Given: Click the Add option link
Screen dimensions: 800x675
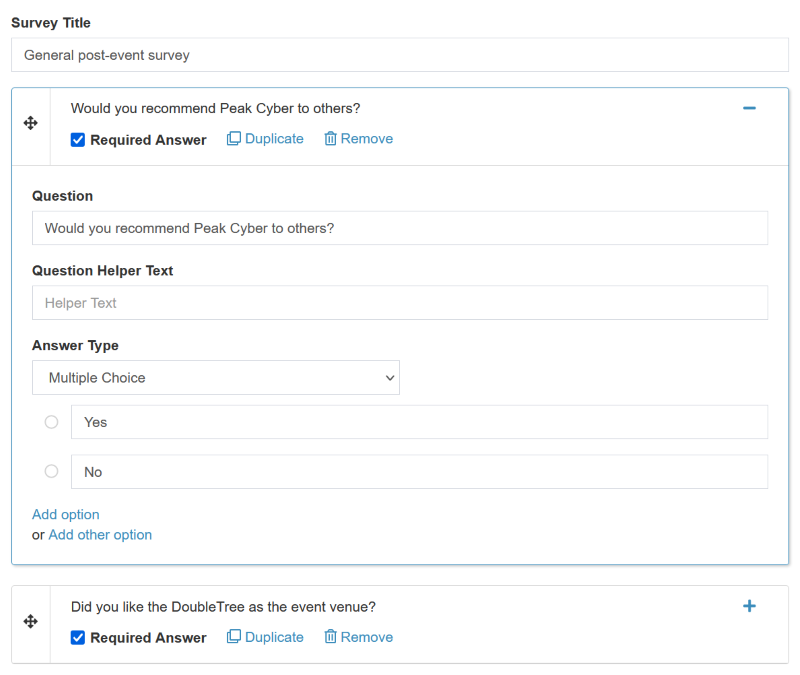Looking at the screenshot, I should click(66, 515).
